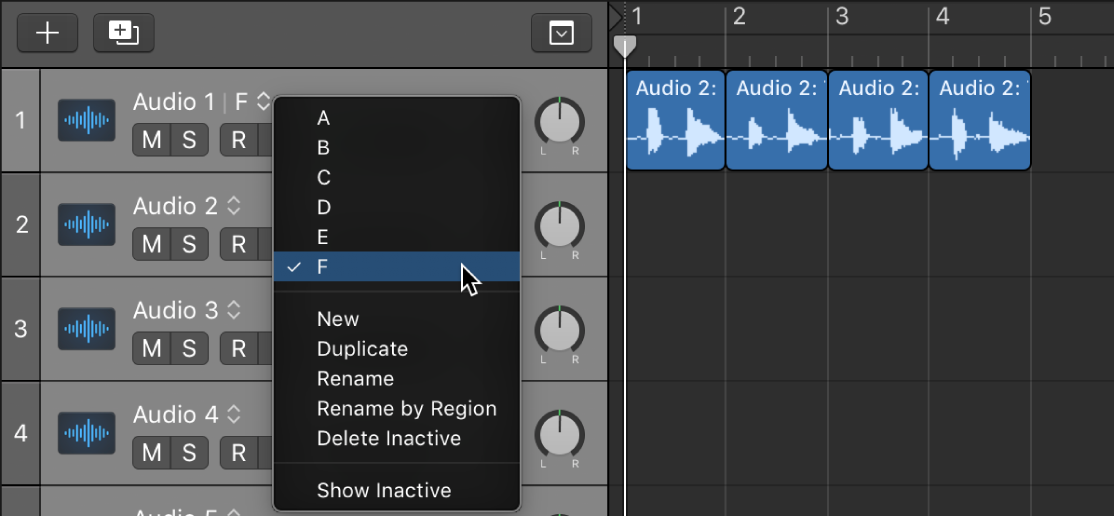Click the Audio 3 track name

click(176, 311)
